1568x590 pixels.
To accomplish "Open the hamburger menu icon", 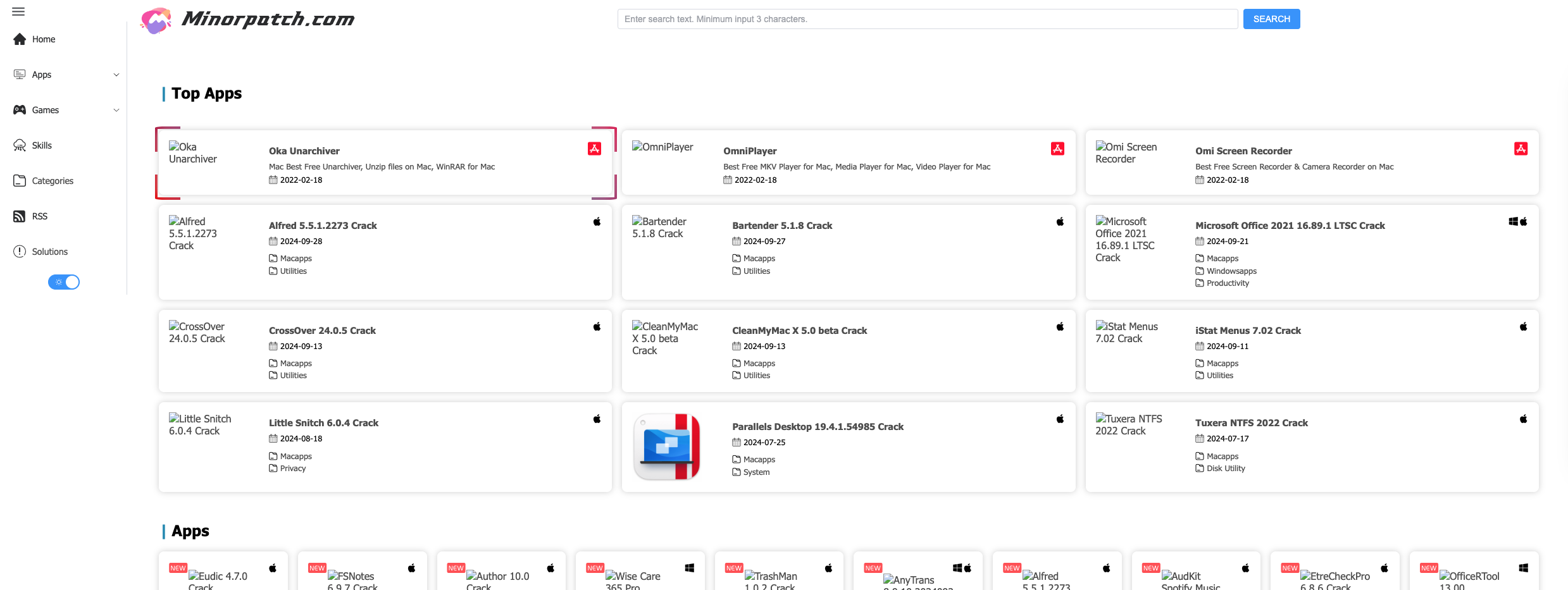I will click(18, 11).
